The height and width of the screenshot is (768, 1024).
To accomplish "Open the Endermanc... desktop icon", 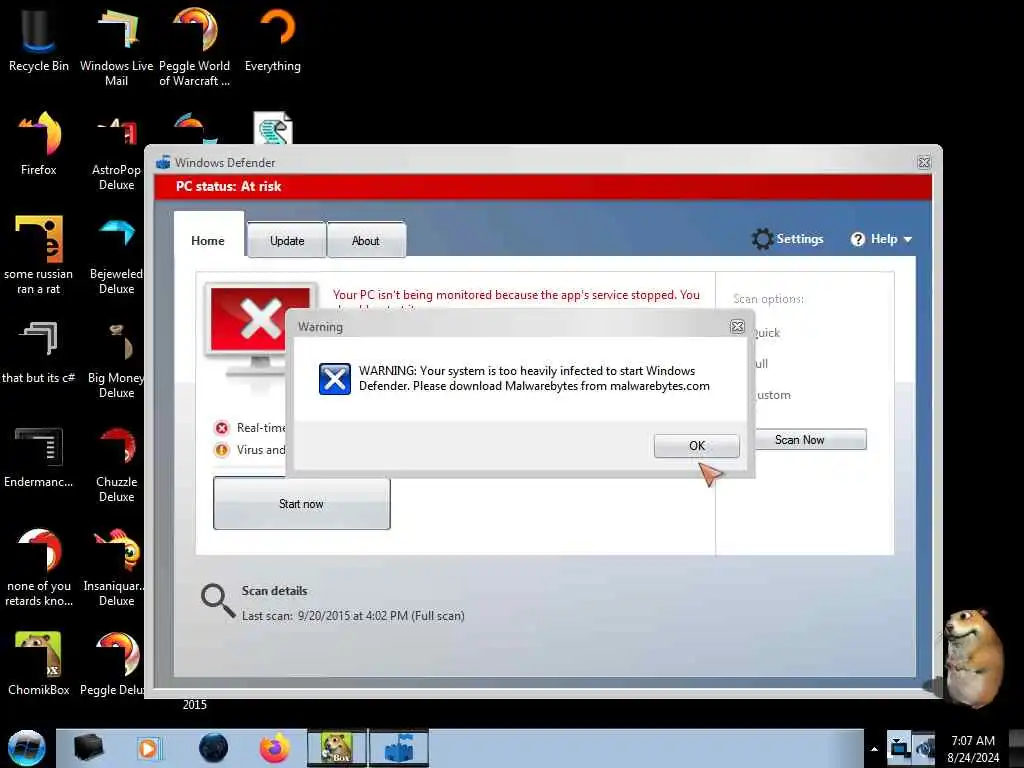I will click(x=38, y=456).
